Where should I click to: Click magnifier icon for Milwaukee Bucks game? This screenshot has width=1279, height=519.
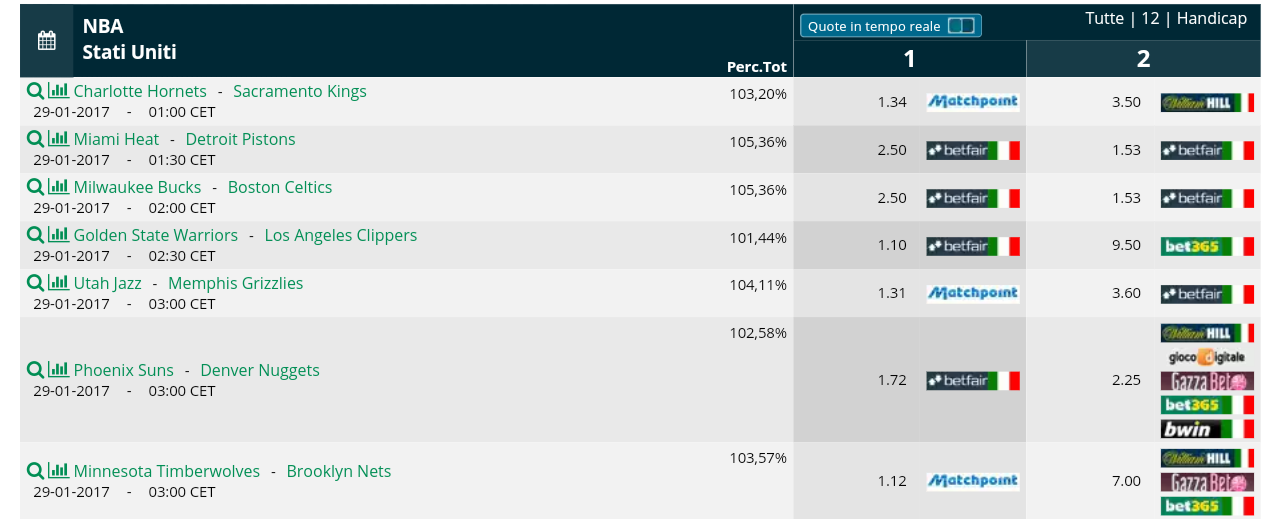[35, 187]
